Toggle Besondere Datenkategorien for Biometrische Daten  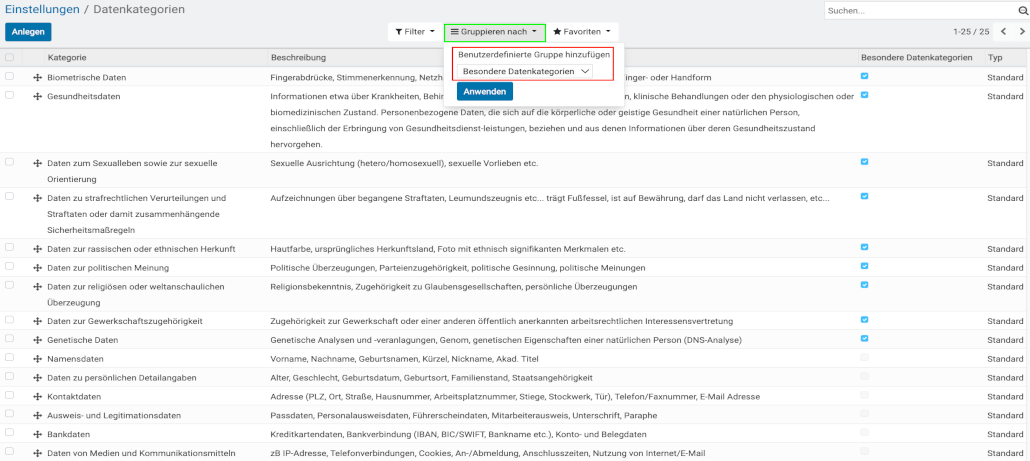(864, 76)
